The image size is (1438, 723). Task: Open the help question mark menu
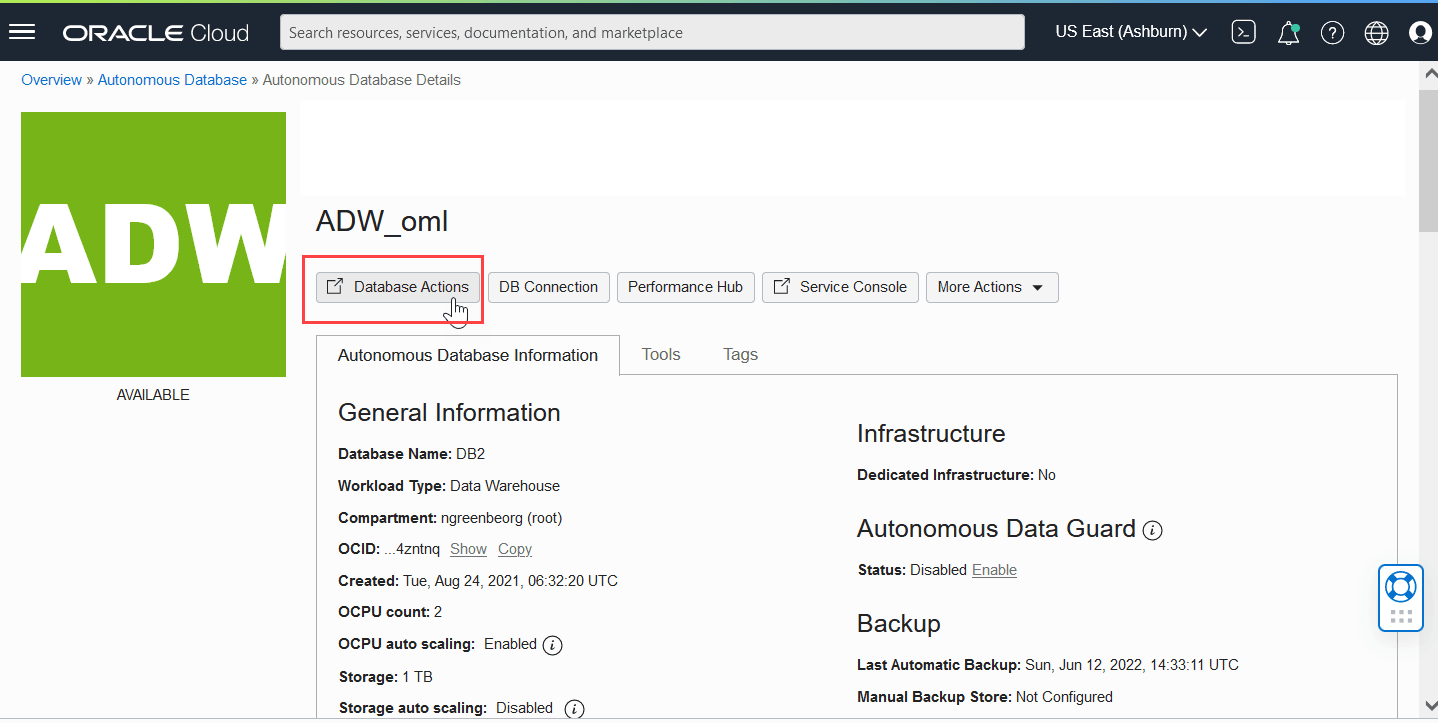click(1332, 32)
